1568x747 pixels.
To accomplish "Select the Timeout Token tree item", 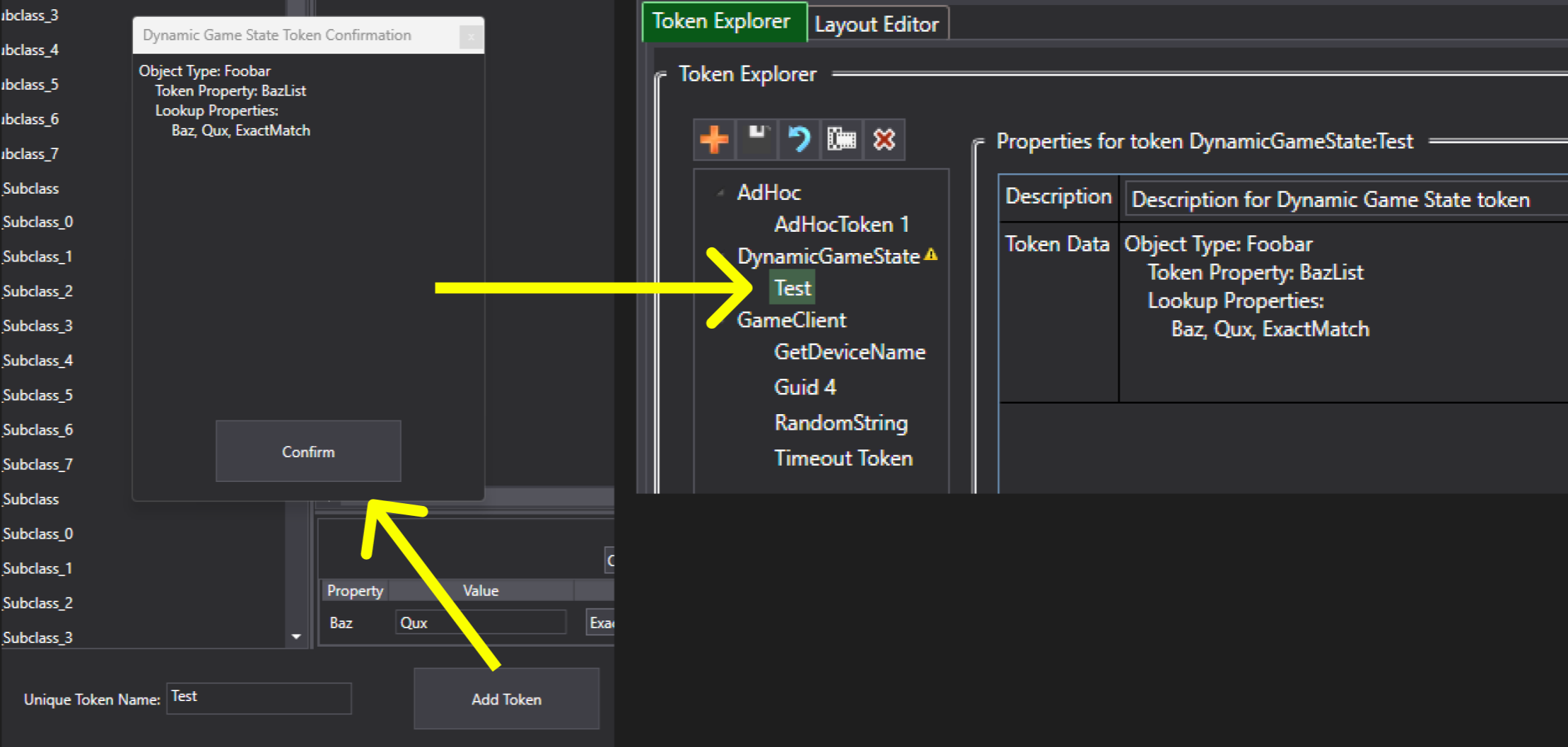I will (x=843, y=458).
